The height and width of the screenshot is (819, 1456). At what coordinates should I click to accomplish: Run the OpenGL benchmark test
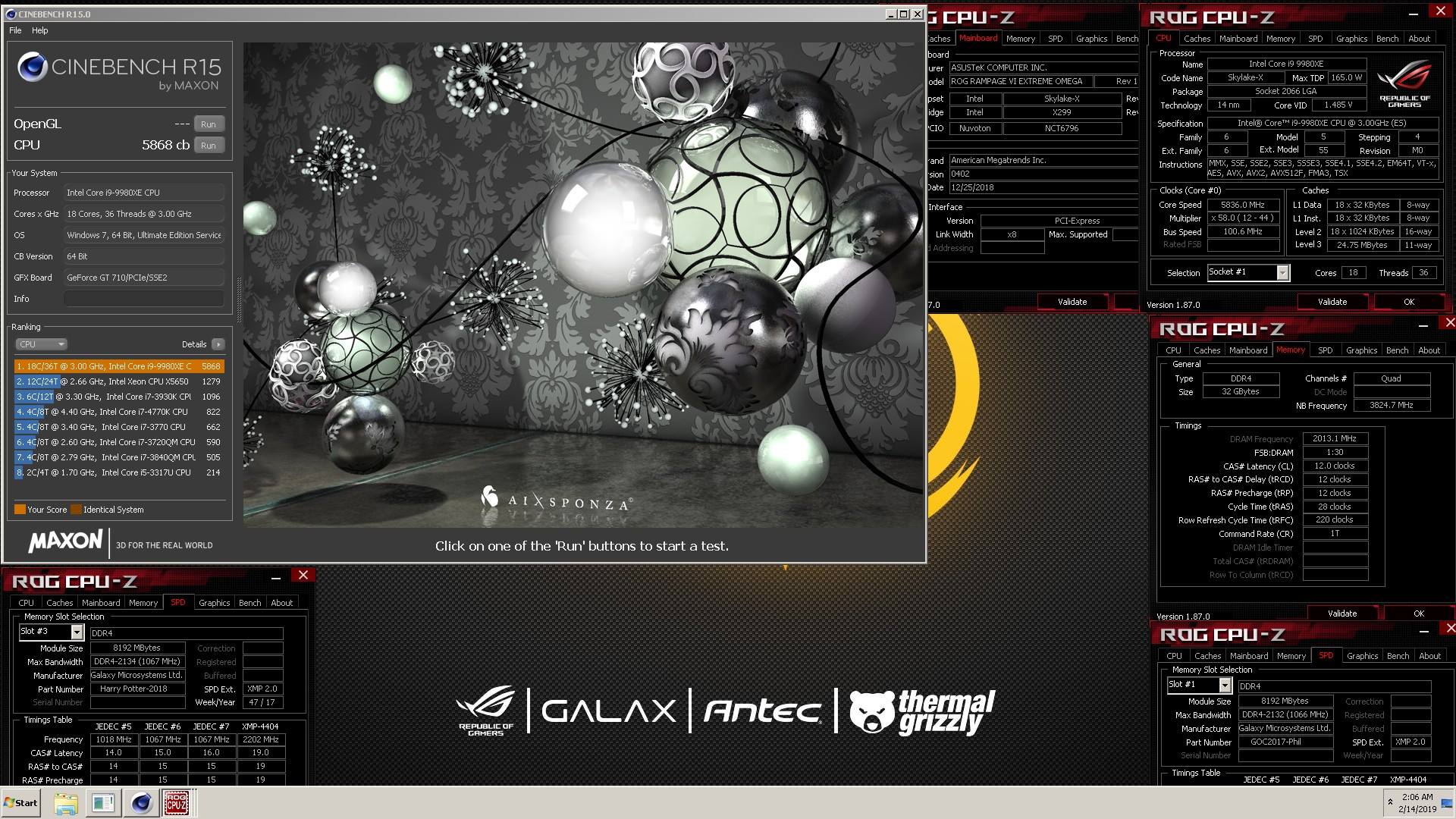[x=209, y=124]
